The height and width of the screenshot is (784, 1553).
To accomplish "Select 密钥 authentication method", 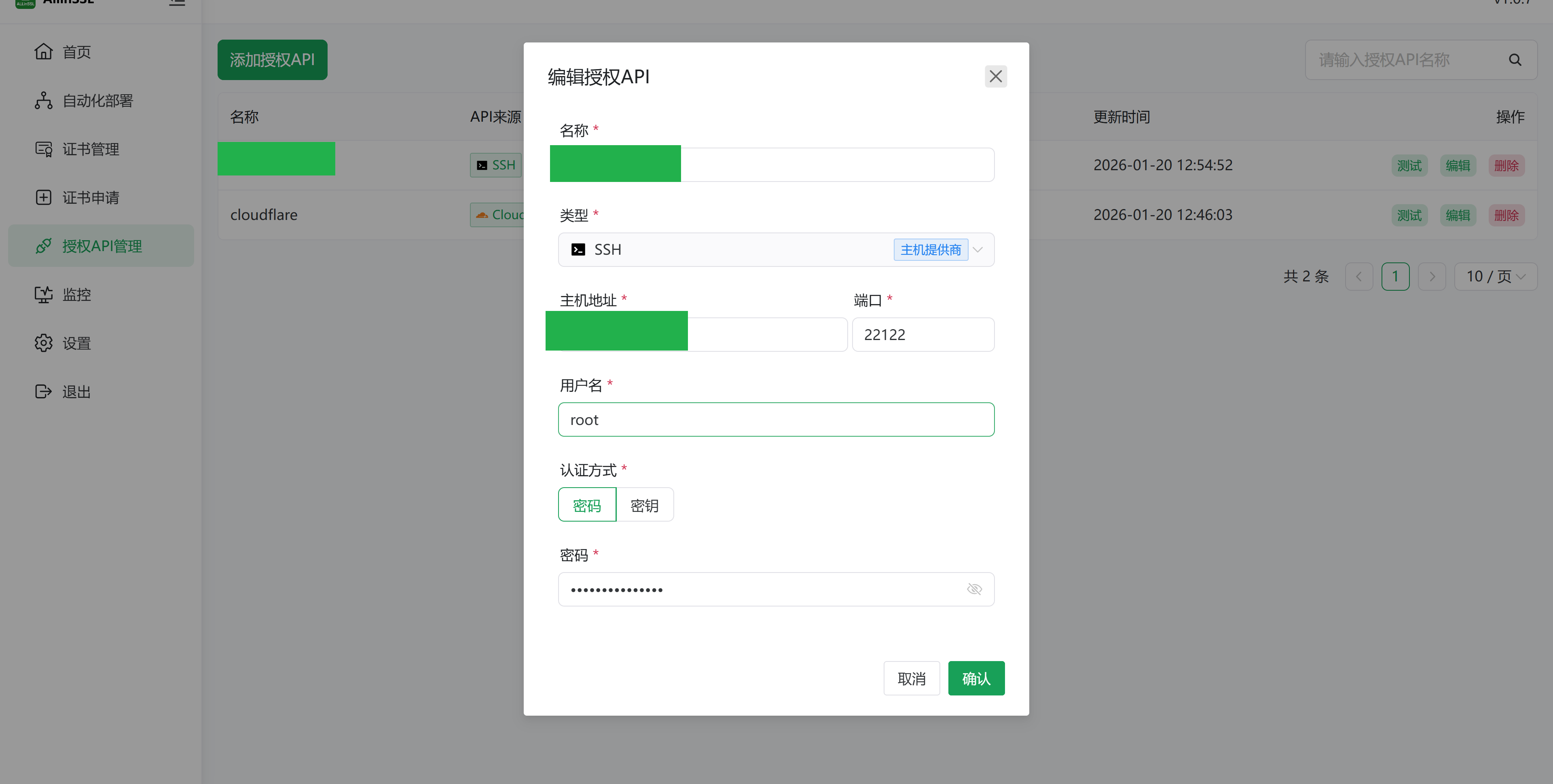I will pyautogui.click(x=645, y=504).
